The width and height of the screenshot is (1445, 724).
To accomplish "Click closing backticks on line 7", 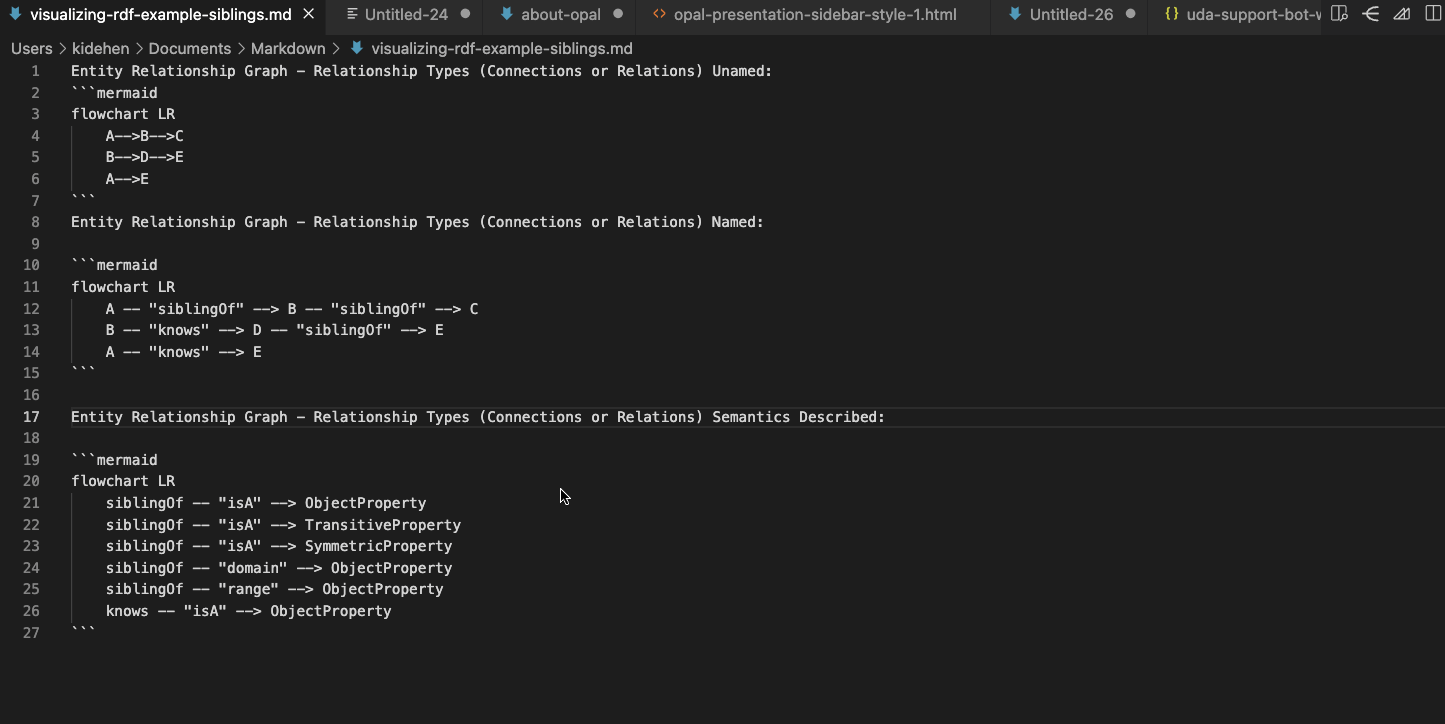I will [84, 200].
